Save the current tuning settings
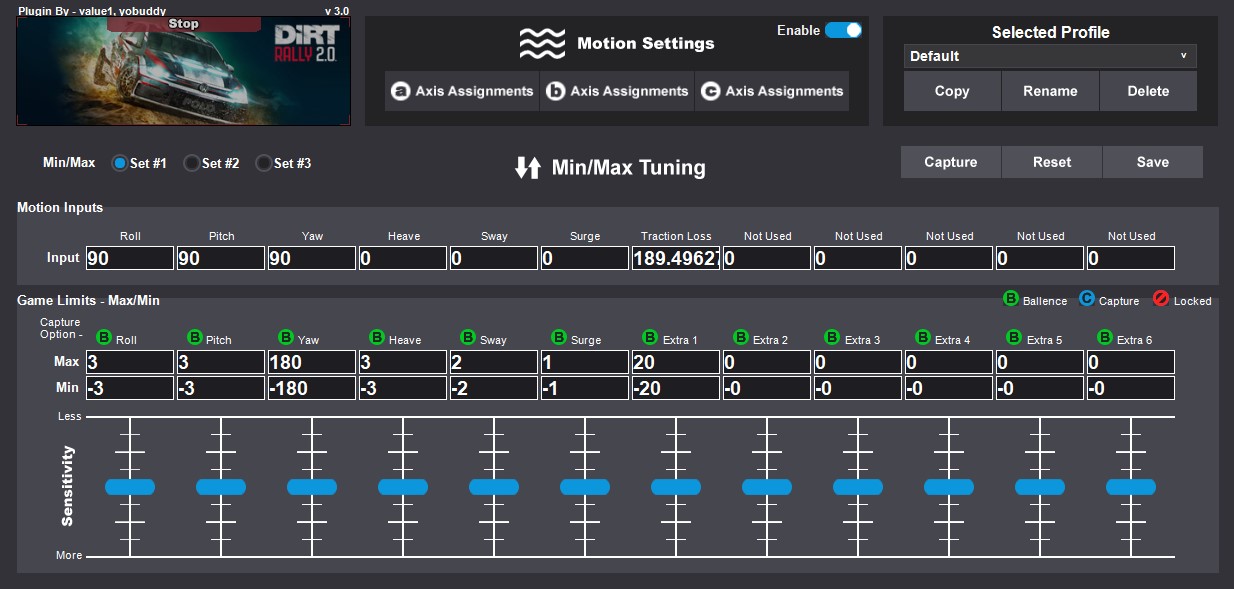1234x589 pixels. 1152,161
